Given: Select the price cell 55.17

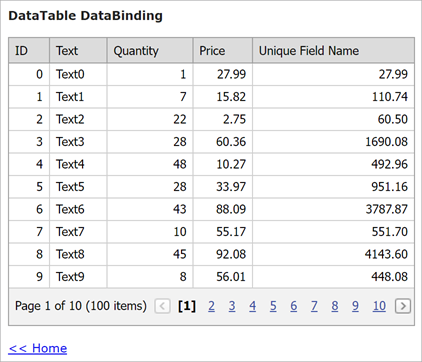Looking at the screenshot, I should pos(223,232).
